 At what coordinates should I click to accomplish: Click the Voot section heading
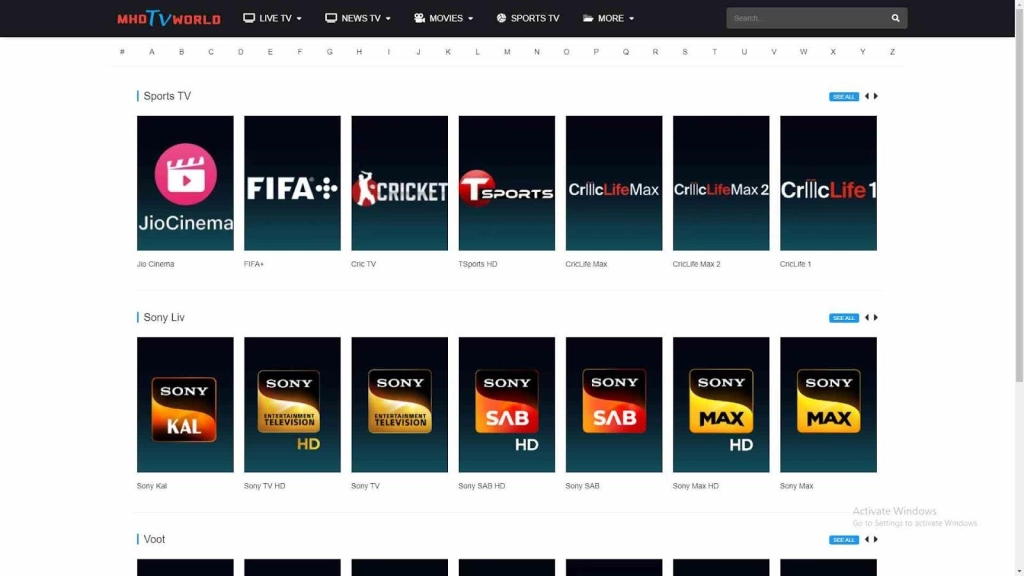[x=154, y=539]
